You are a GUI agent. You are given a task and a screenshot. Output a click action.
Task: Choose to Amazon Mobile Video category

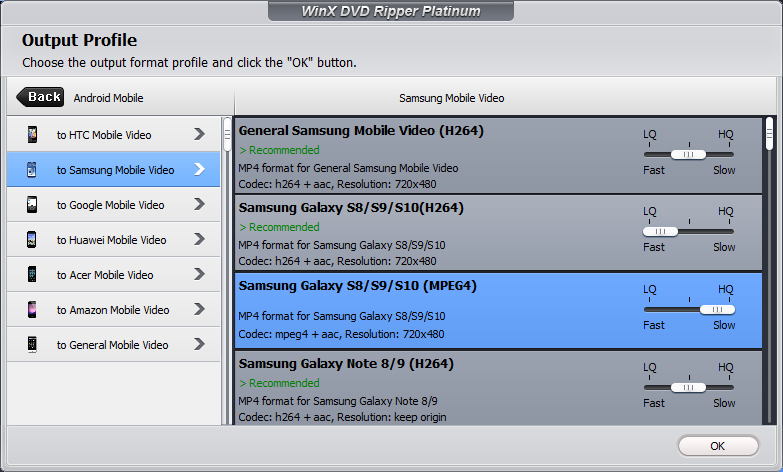tap(113, 309)
